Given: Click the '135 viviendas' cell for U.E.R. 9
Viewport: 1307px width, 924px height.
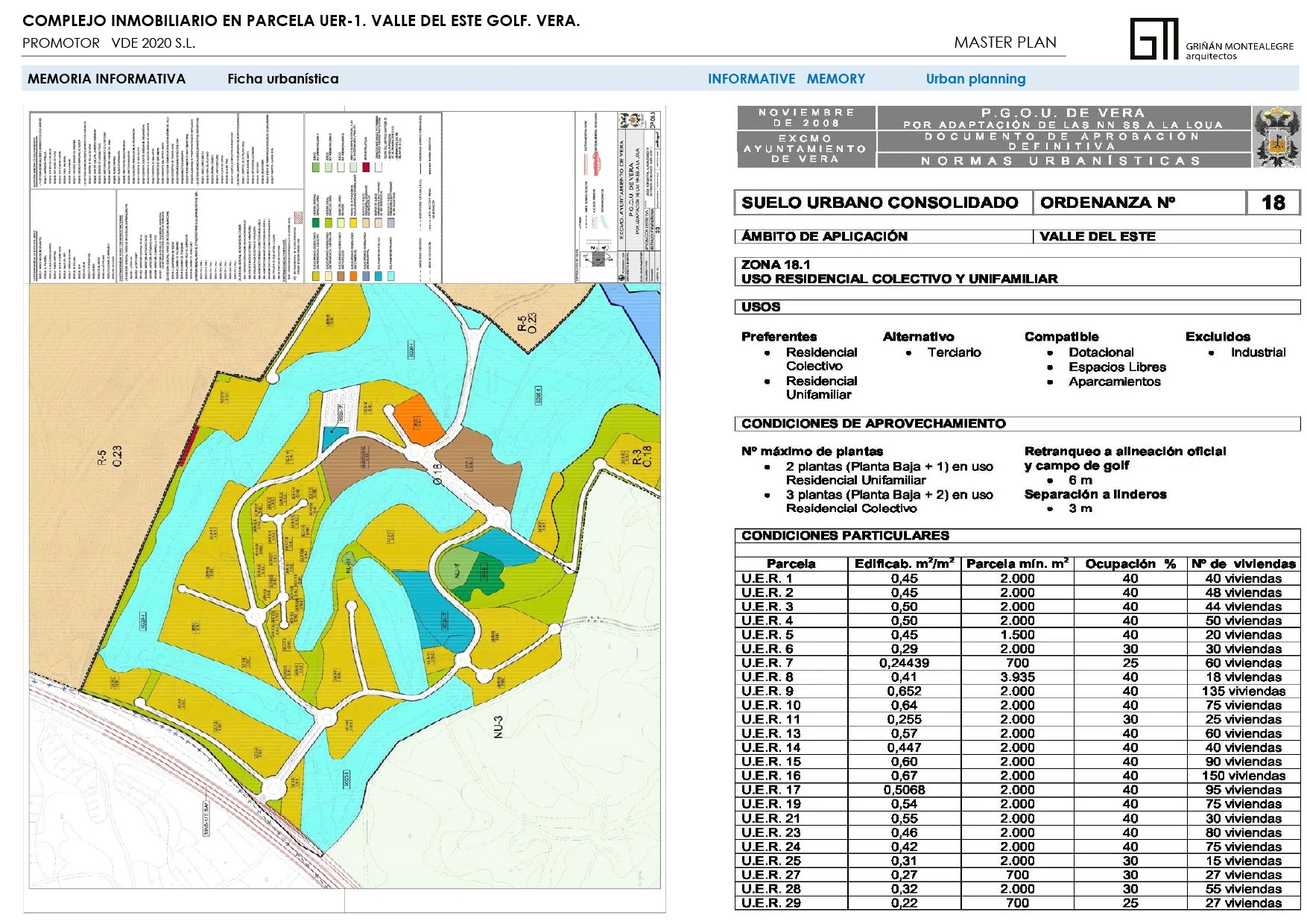Looking at the screenshot, I should [x=1243, y=692].
